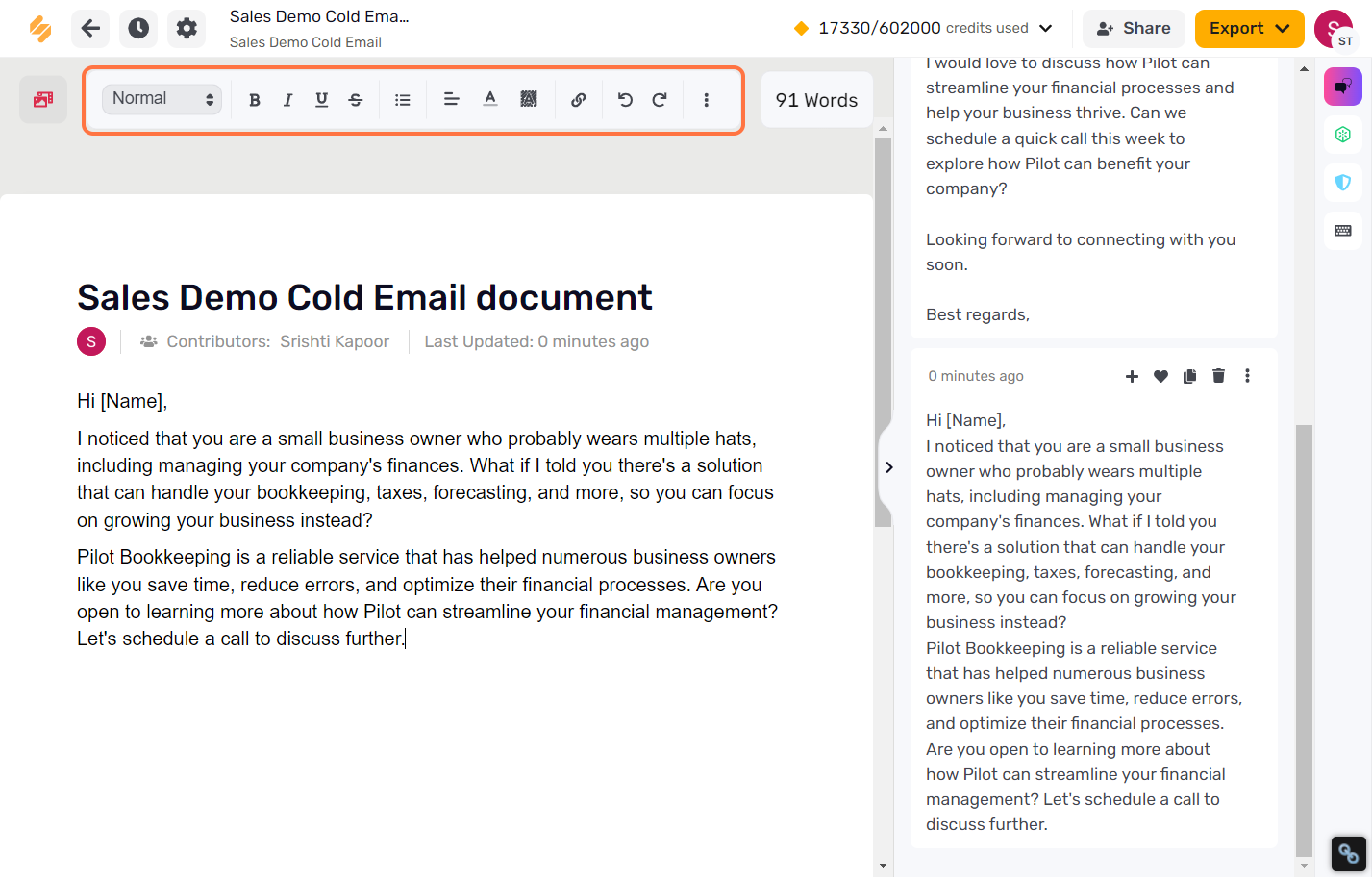The image size is (1372, 877).
Task: Toggle bold formatting
Action: [x=255, y=99]
